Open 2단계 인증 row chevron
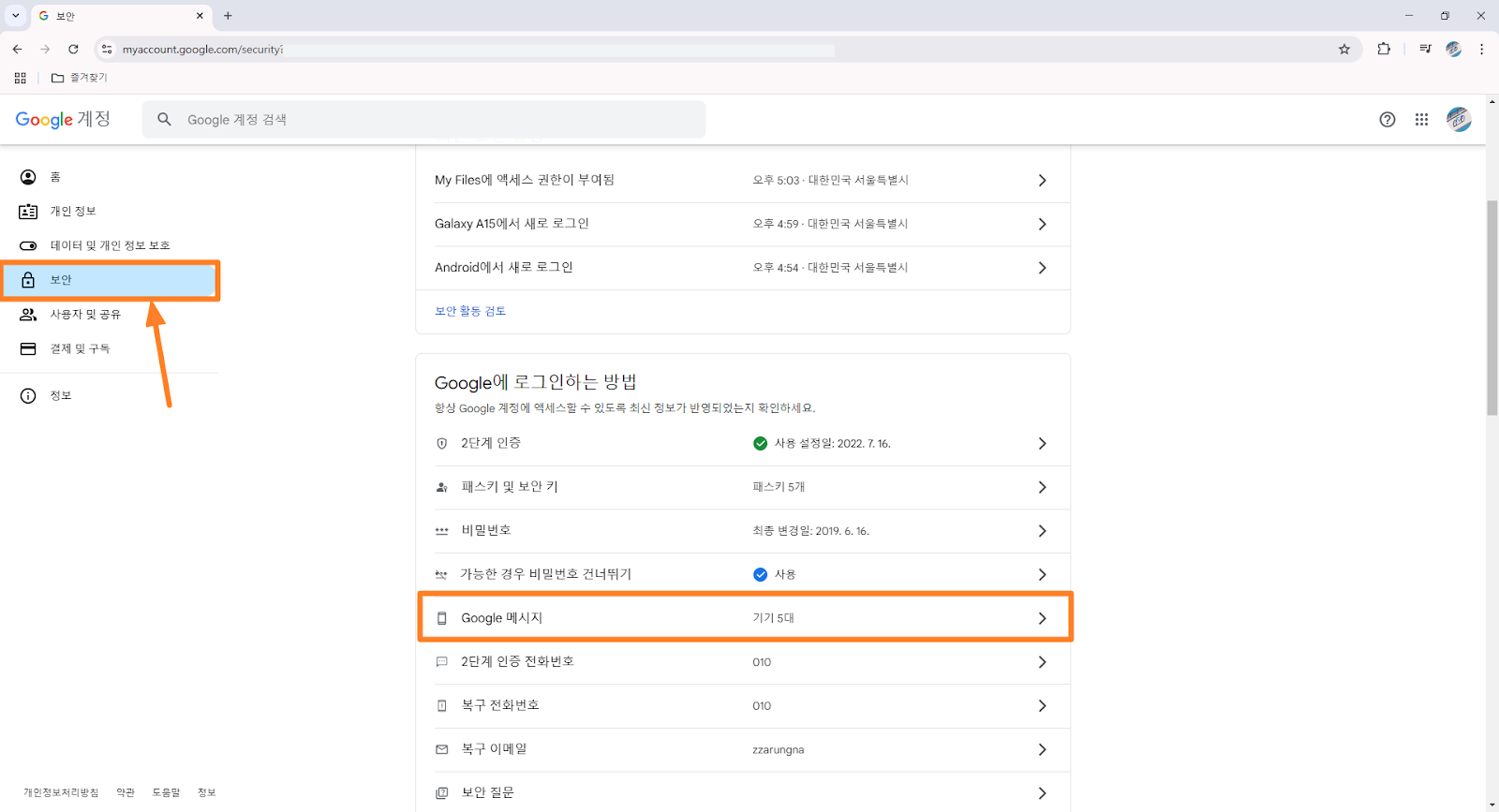 [1042, 443]
